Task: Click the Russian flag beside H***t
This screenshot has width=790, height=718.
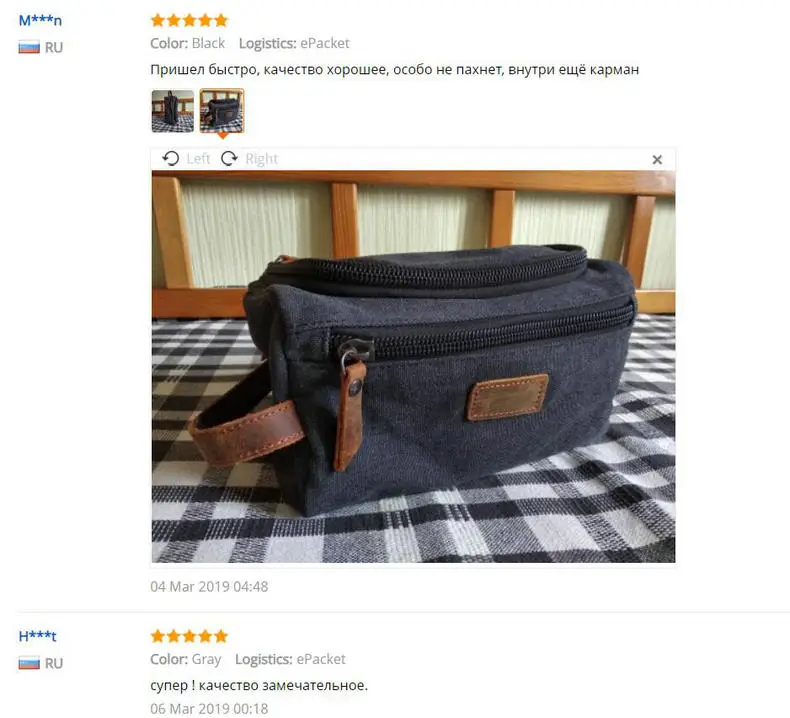Action: click(29, 663)
